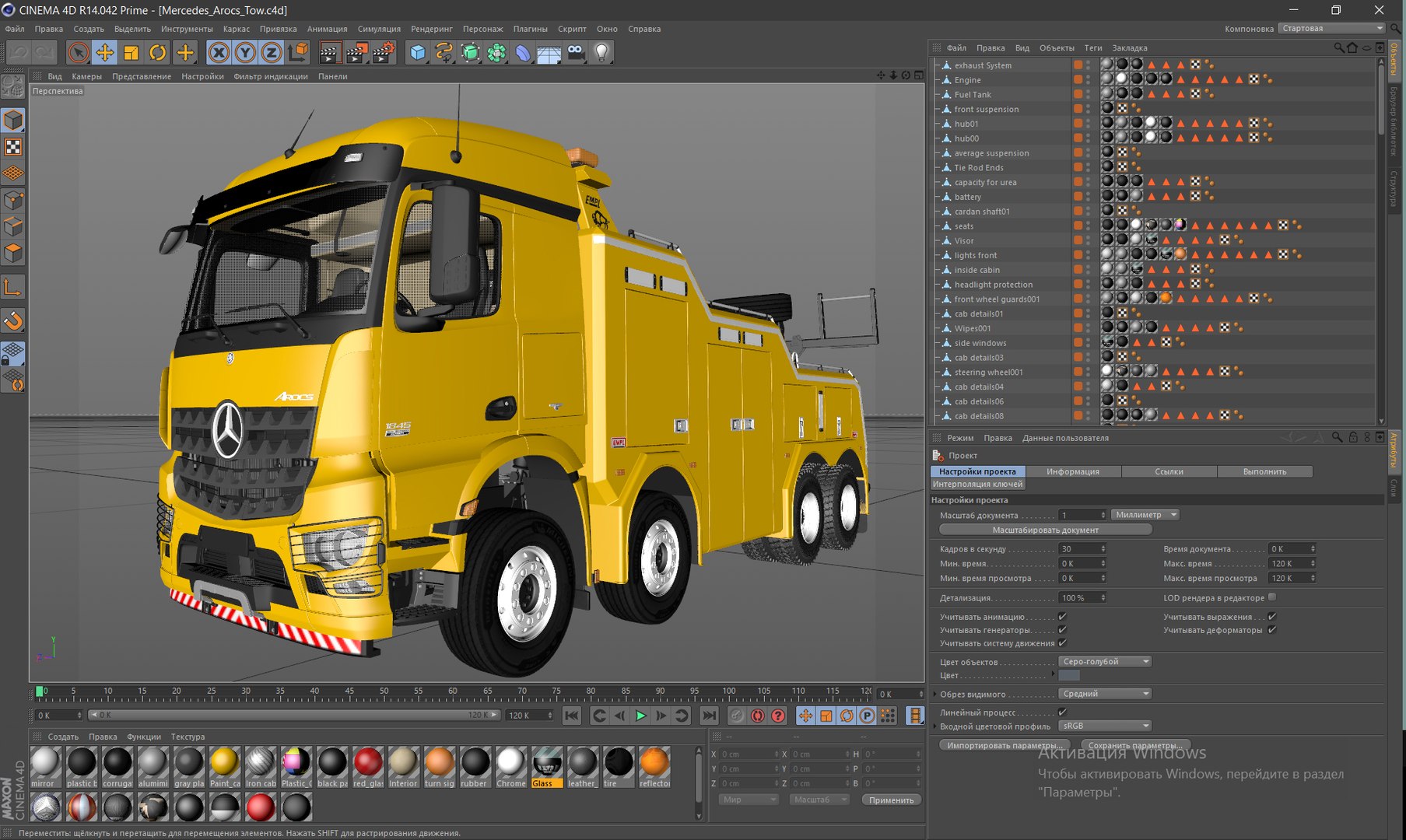Add a Camera object
This screenshot has width=1406, height=840.
(576, 52)
